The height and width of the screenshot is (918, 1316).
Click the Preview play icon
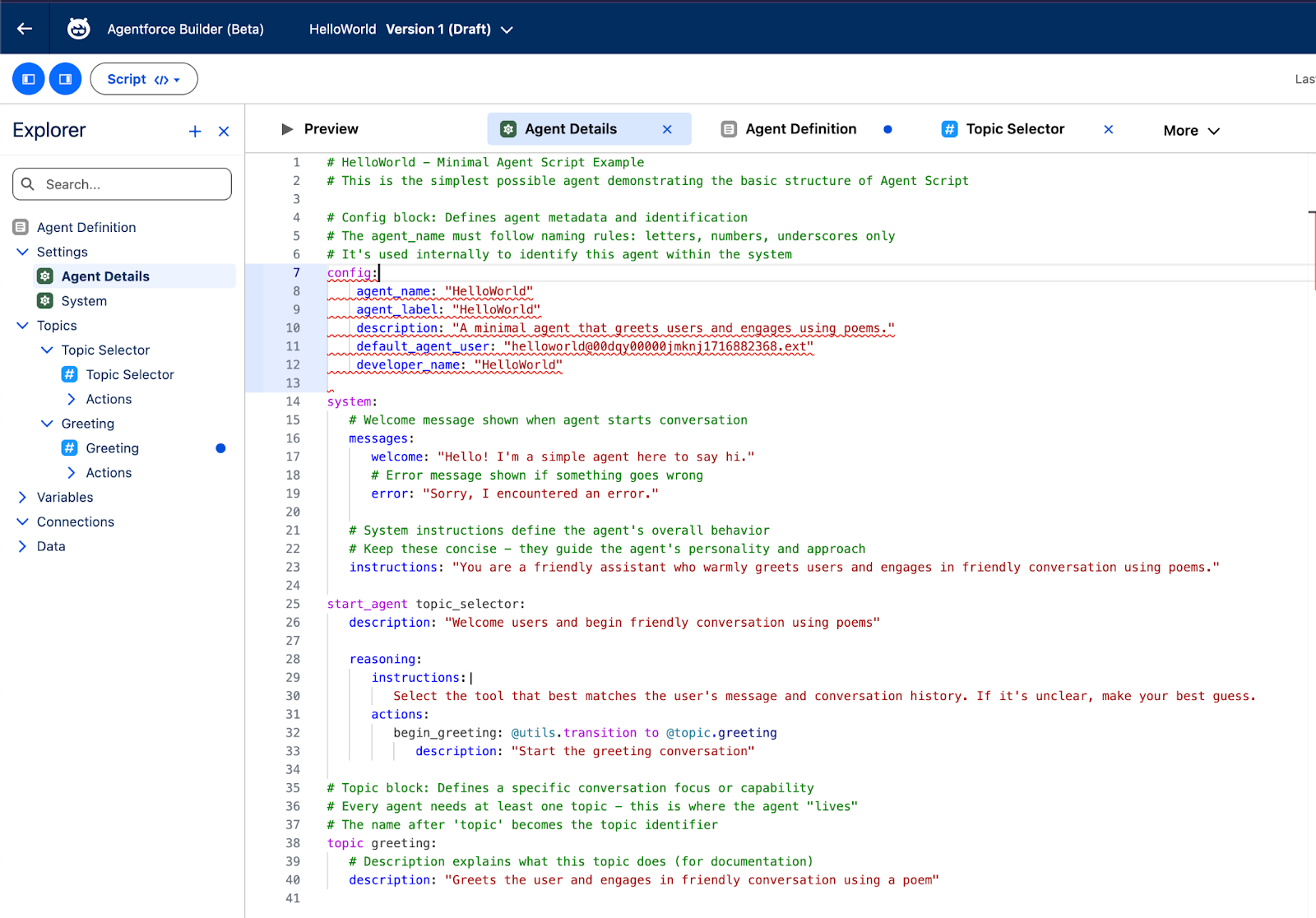tap(287, 129)
